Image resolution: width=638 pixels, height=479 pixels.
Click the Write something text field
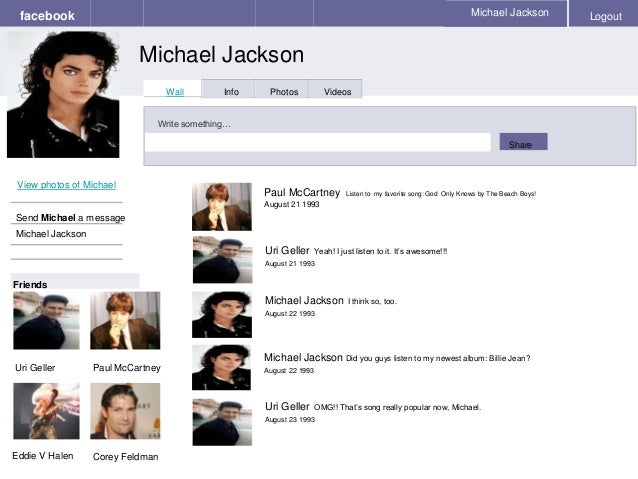point(317,142)
